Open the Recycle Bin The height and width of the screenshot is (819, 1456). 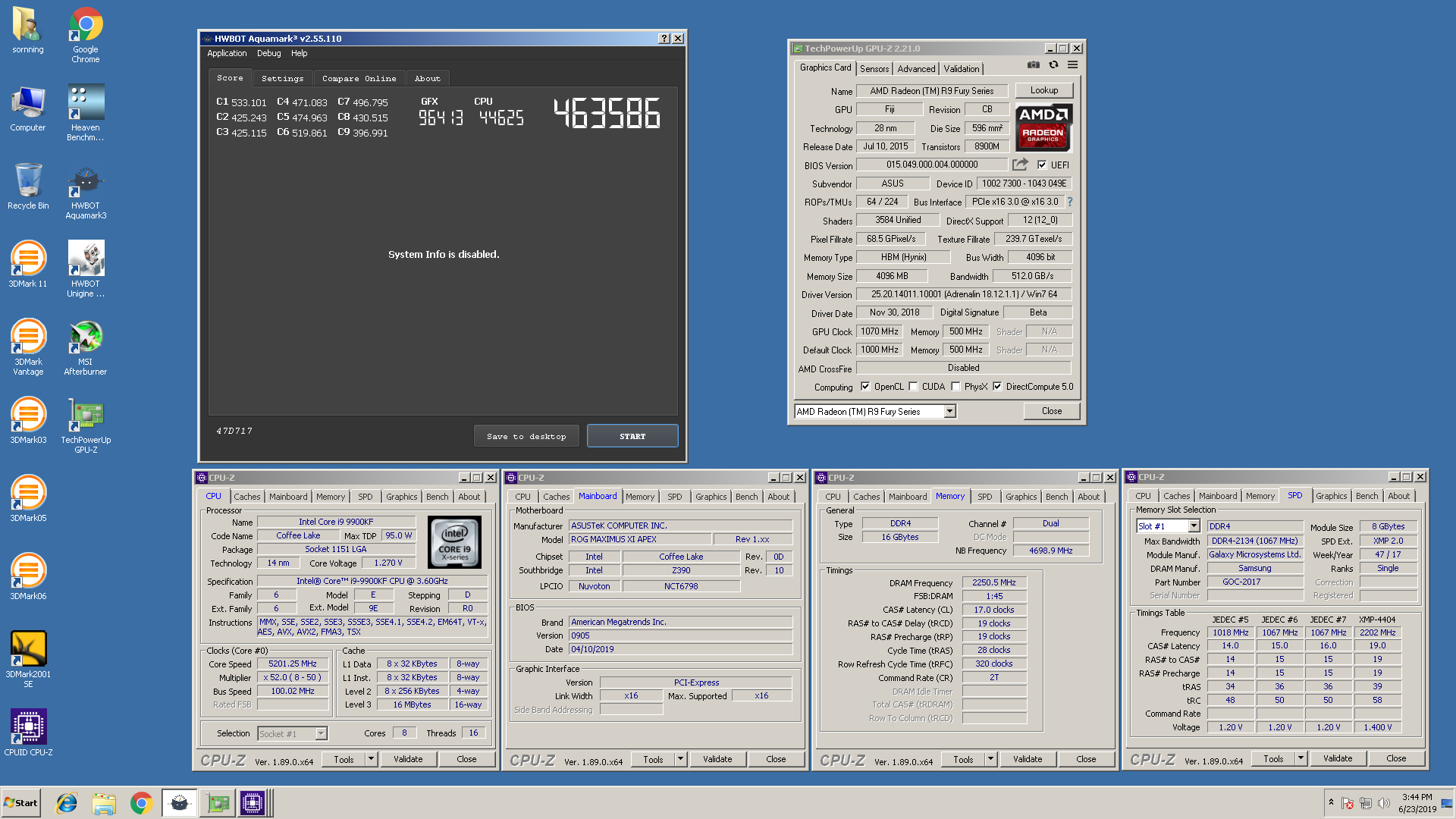27,187
